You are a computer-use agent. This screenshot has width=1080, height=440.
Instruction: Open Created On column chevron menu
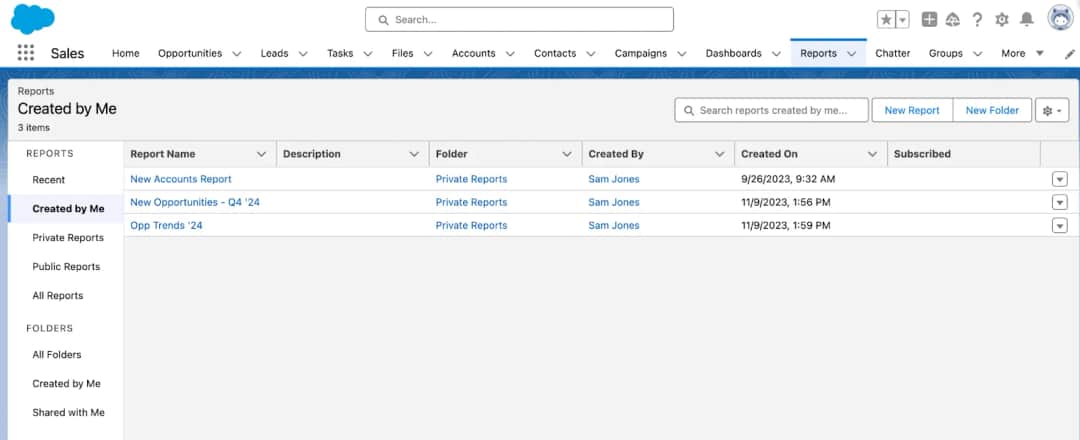click(x=873, y=154)
